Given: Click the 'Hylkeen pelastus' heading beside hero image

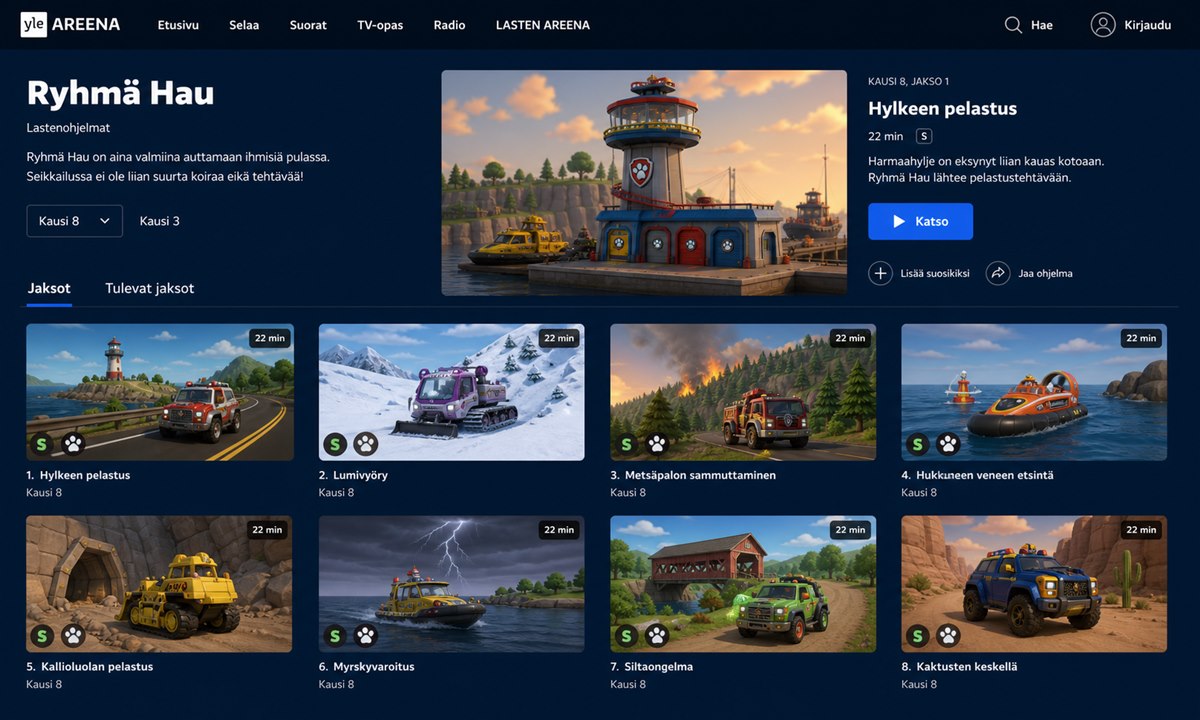Looking at the screenshot, I should [942, 108].
